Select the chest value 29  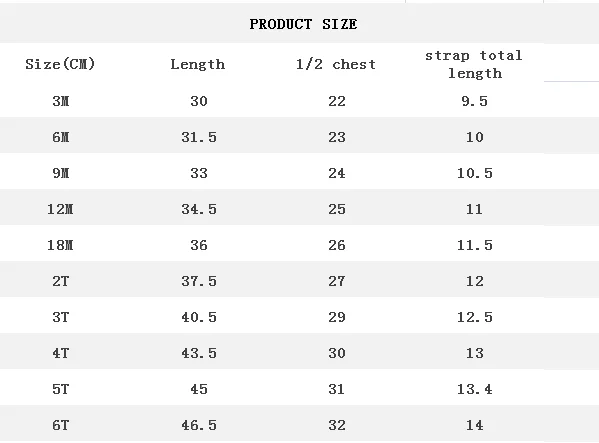pos(337,317)
